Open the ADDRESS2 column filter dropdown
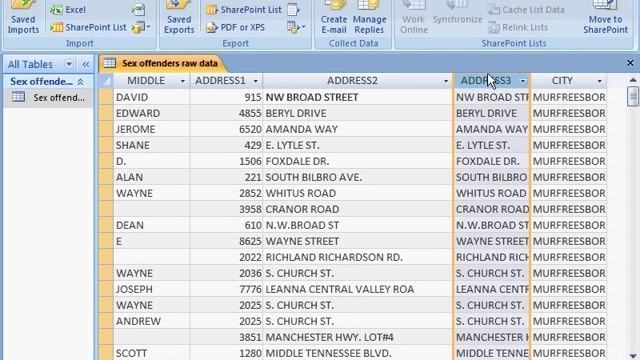The width and height of the screenshot is (640, 360). [x=446, y=81]
